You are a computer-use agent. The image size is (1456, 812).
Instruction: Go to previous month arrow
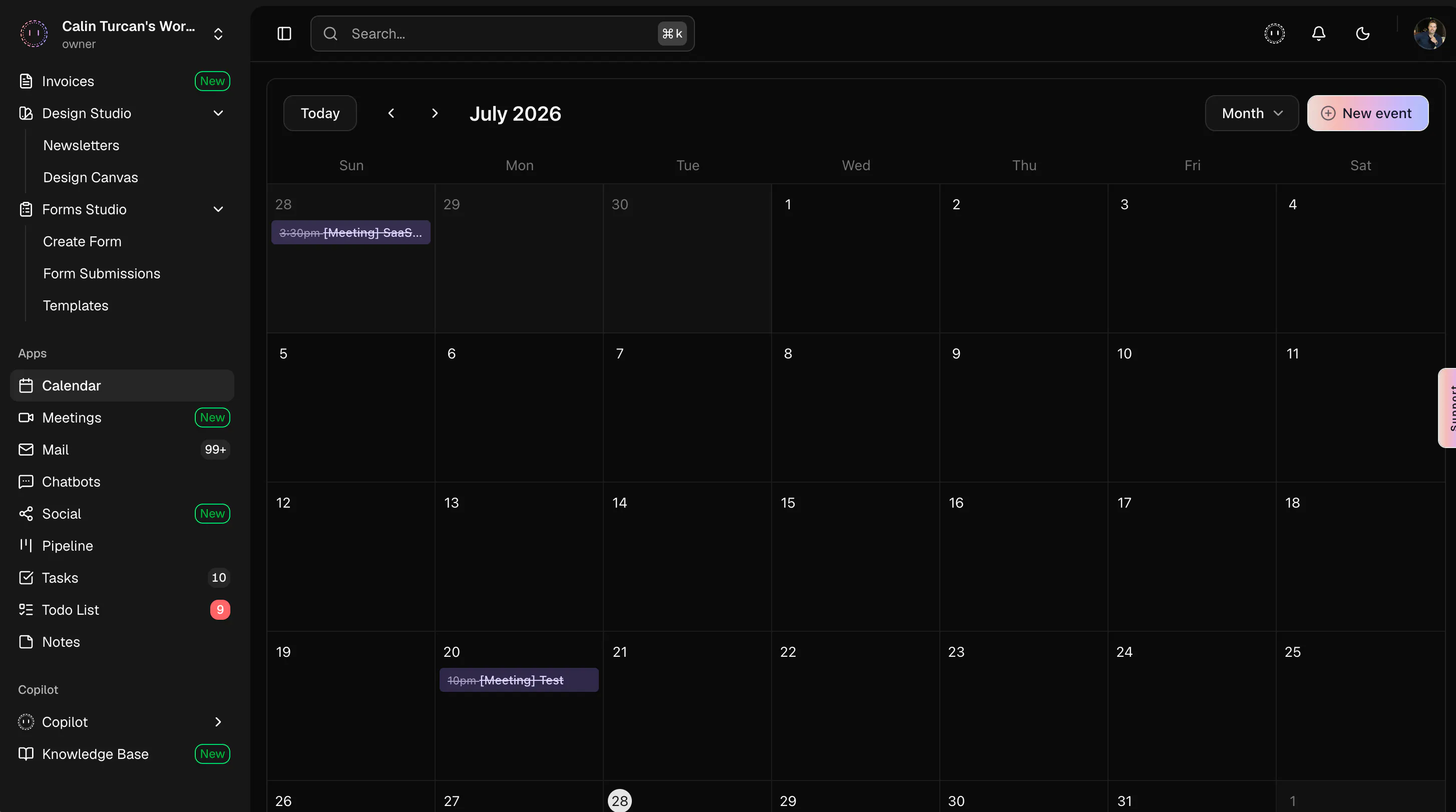(391, 114)
